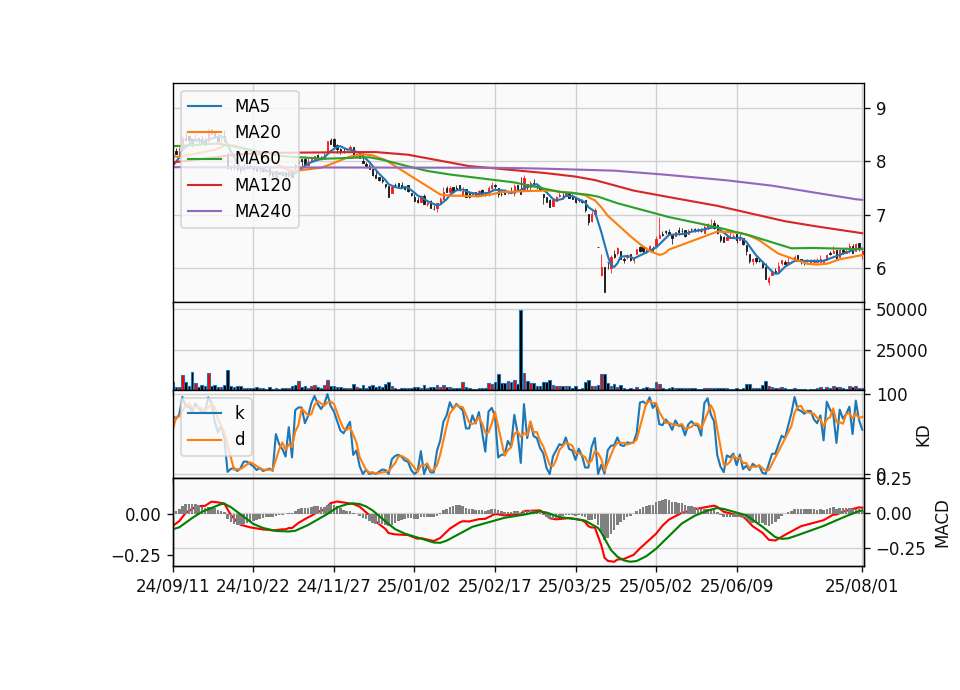Click the 25/06/09 date label
The image size is (960, 690).
[737, 586]
